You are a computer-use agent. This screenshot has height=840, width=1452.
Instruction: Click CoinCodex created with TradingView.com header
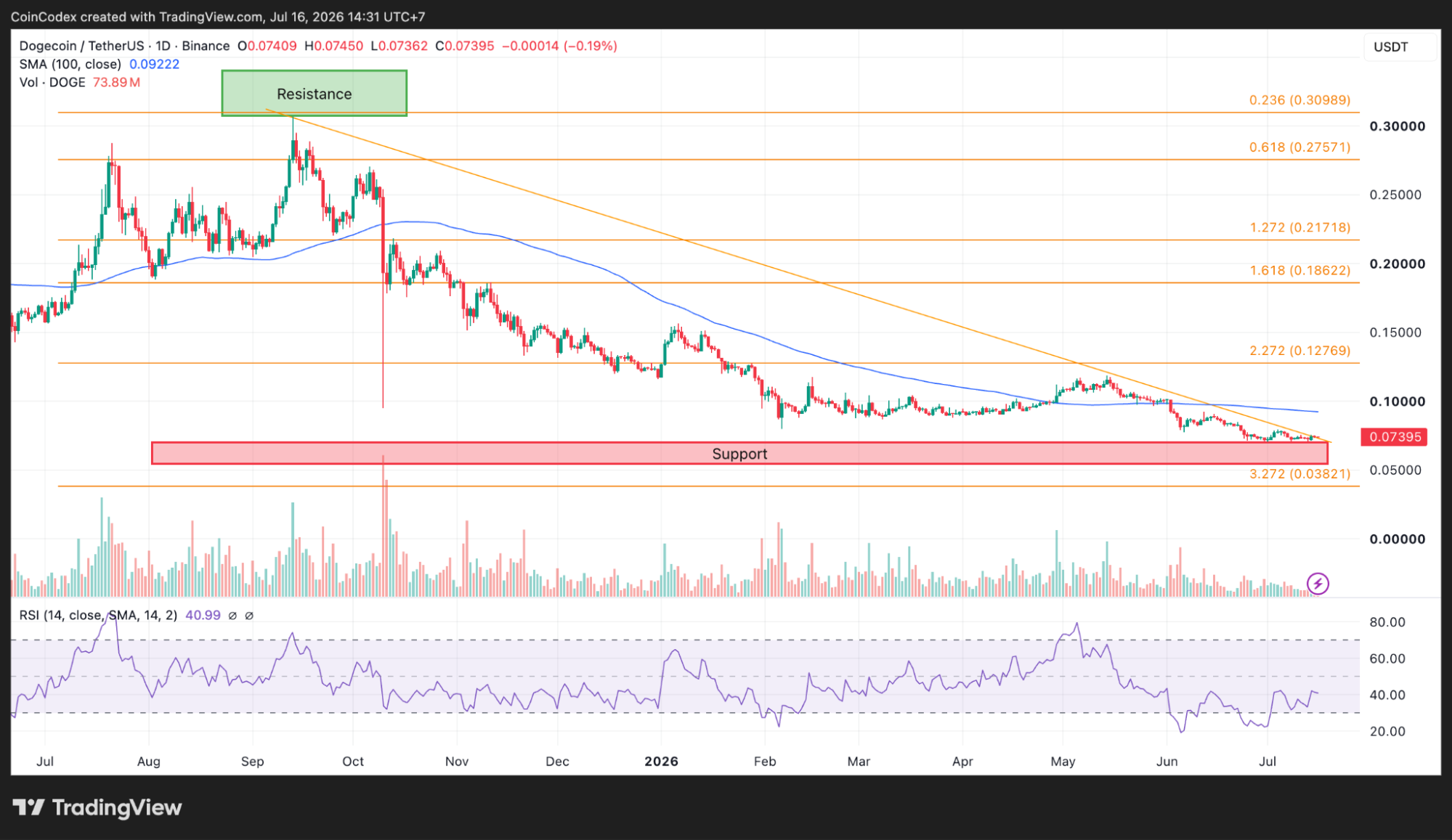click(x=218, y=17)
